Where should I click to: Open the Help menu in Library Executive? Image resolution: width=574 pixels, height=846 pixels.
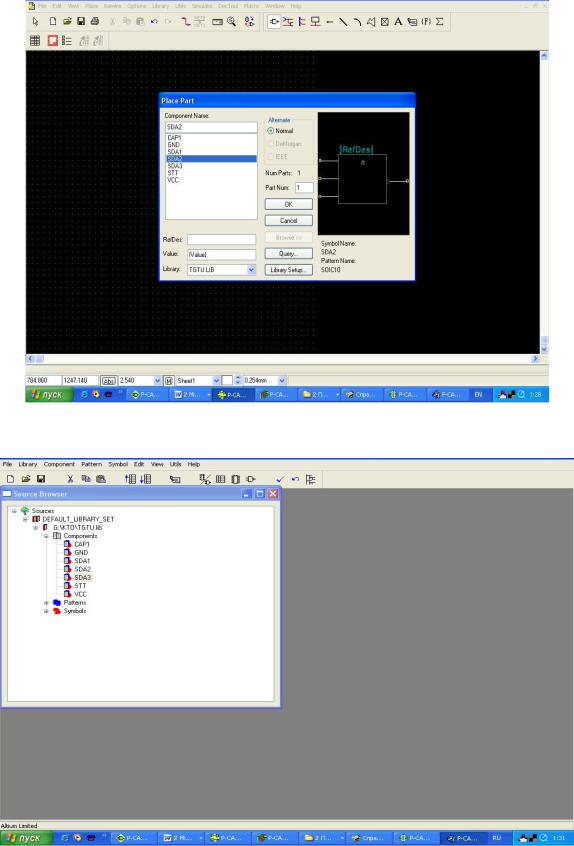point(194,464)
